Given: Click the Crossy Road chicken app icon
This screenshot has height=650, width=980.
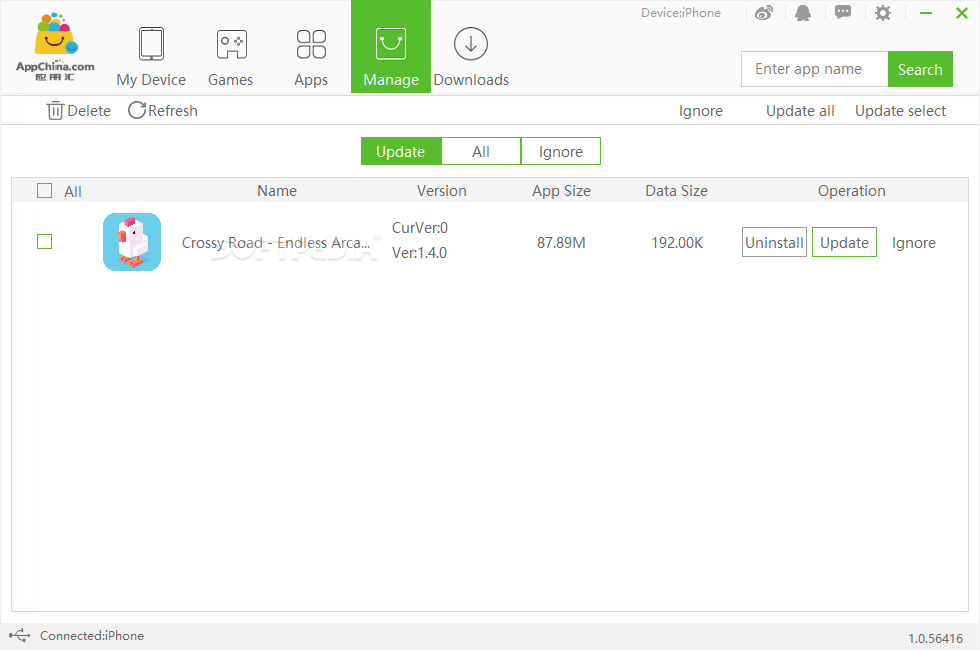Looking at the screenshot, I should pyautogui.click(x=132, y=242).
